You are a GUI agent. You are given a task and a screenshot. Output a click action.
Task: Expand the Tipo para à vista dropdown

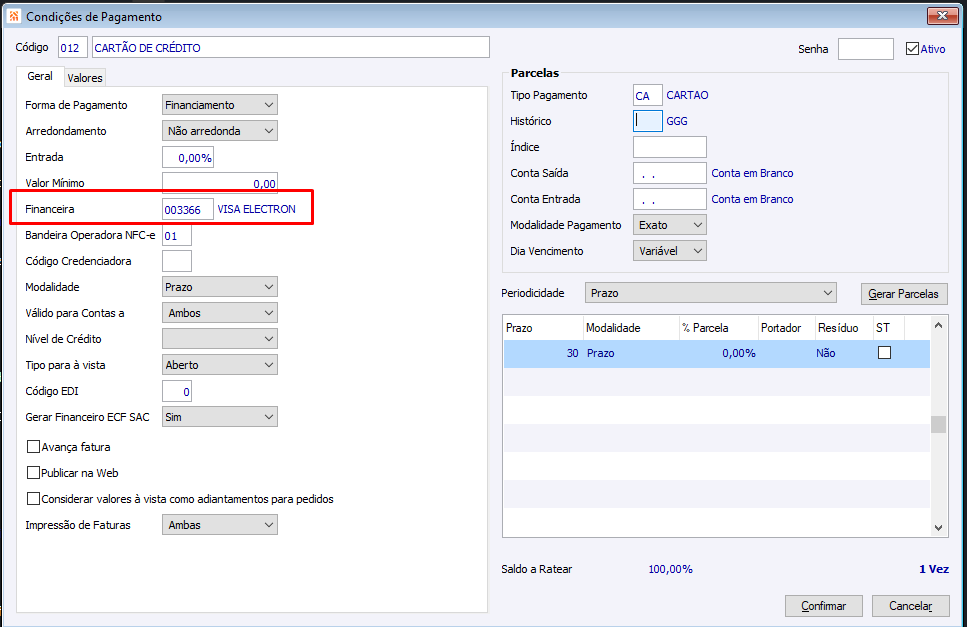tap(220, 364)
